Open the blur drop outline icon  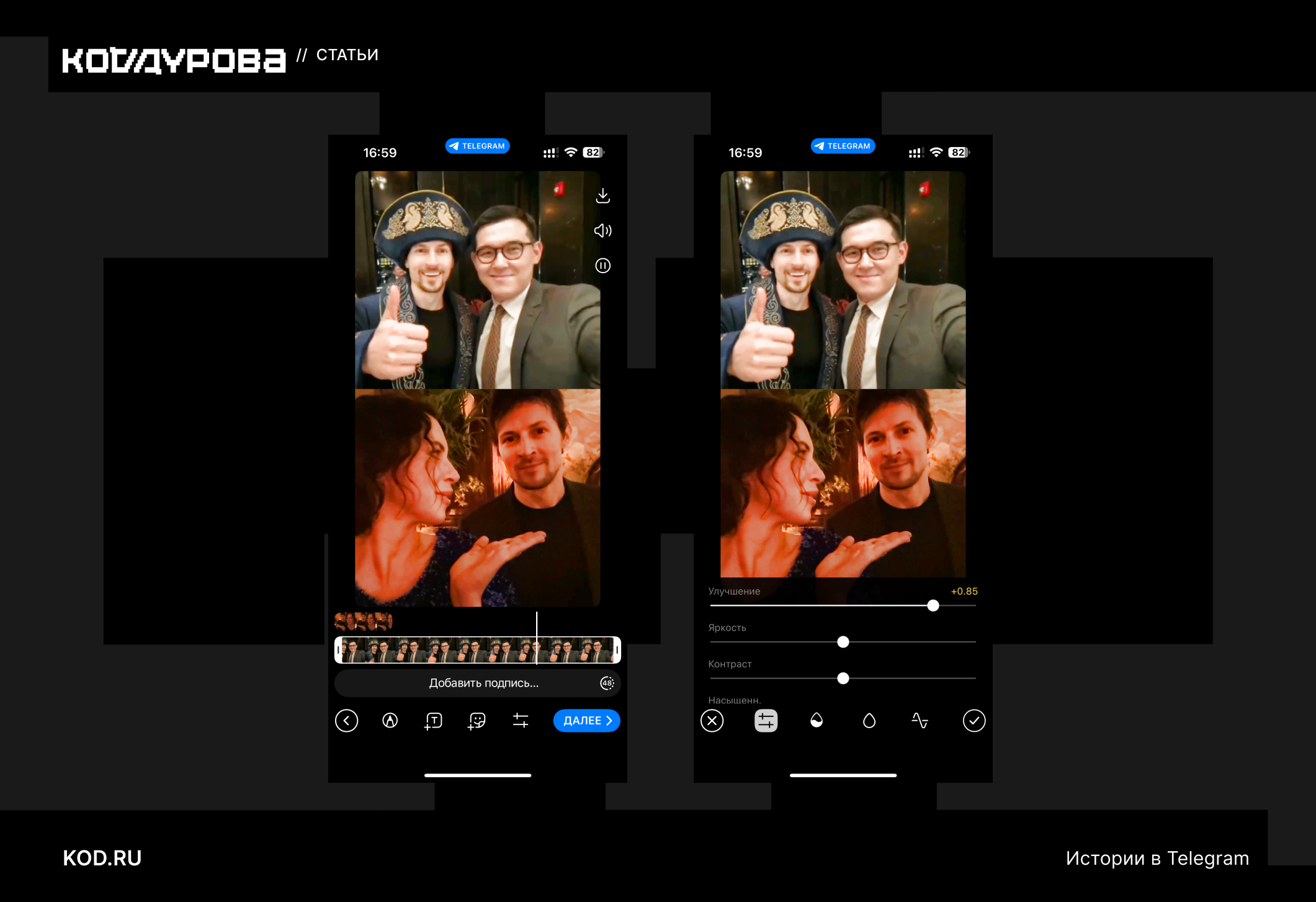coord(869,721)
